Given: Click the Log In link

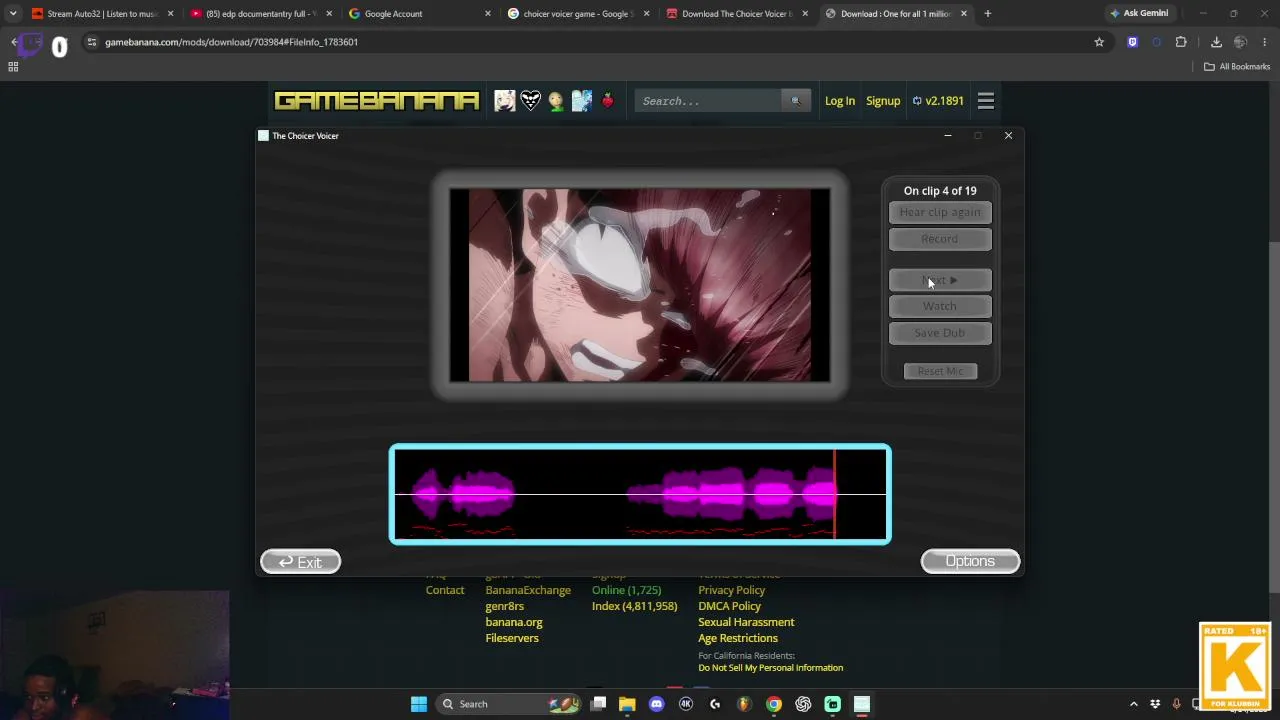Looking at the screenshot, I should point(840,101).
